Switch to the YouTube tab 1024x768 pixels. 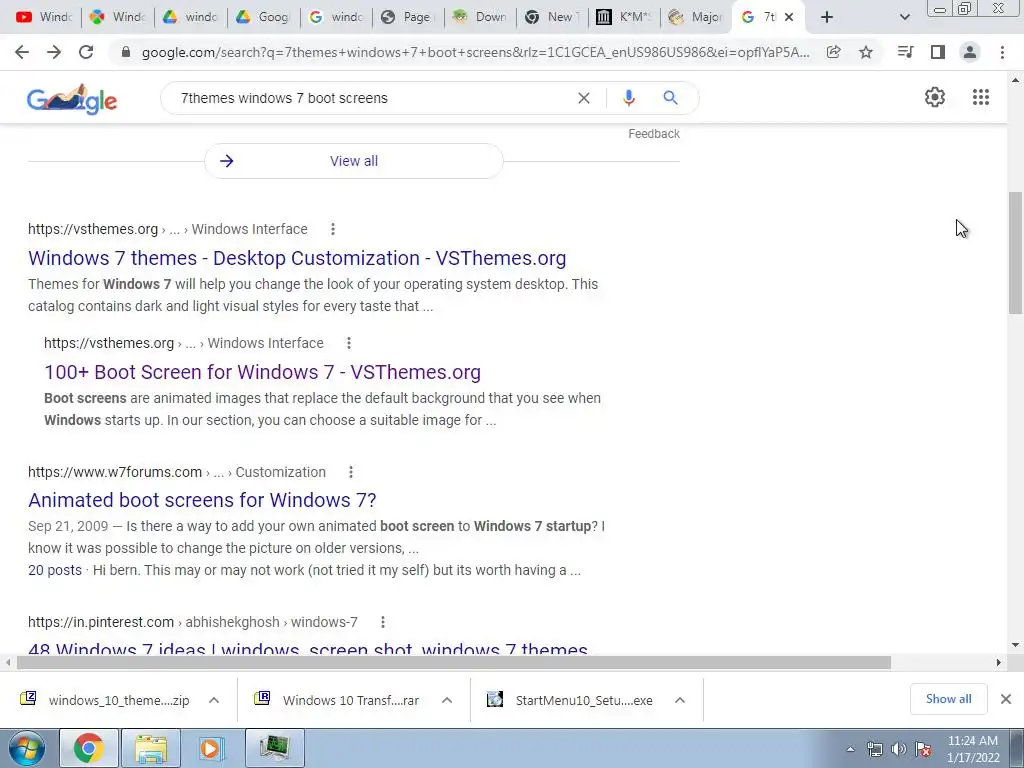(x=44, y=17)
